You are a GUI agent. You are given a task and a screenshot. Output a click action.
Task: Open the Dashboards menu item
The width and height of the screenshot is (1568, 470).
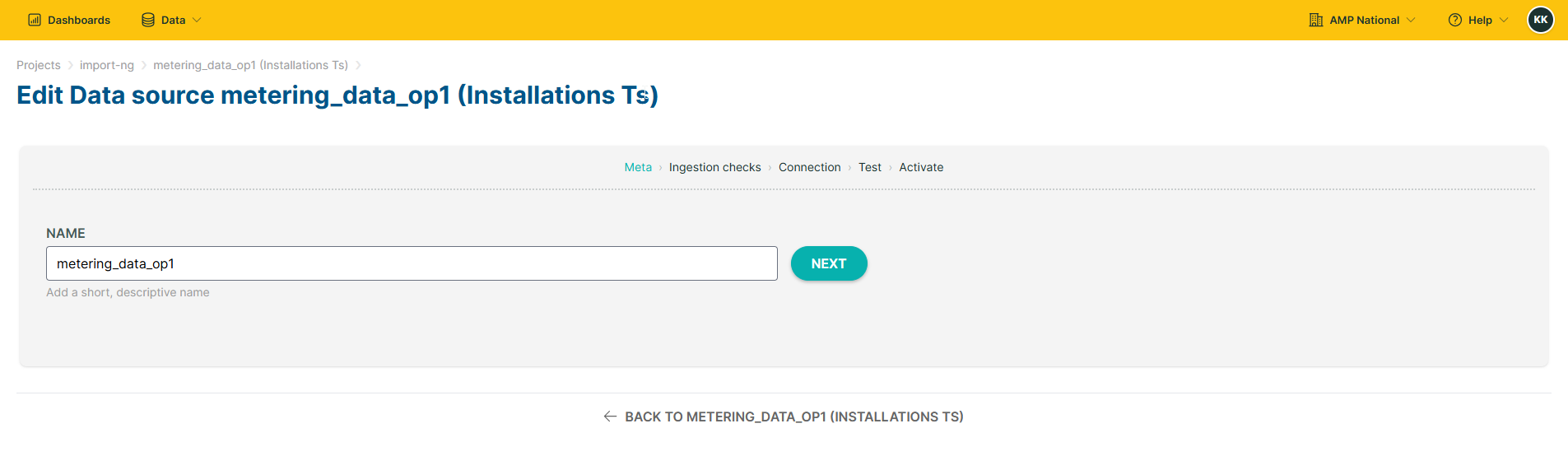click(69, 20)
